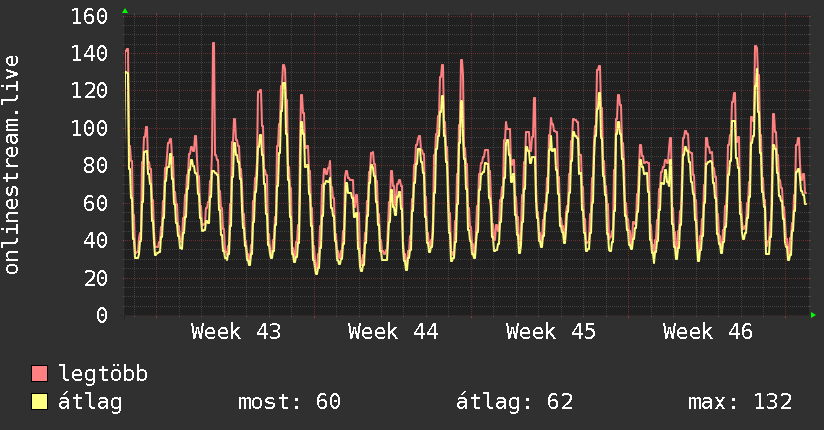
Task: Click the 40 y-axis tick label
Action: click(x=96, y=241)
